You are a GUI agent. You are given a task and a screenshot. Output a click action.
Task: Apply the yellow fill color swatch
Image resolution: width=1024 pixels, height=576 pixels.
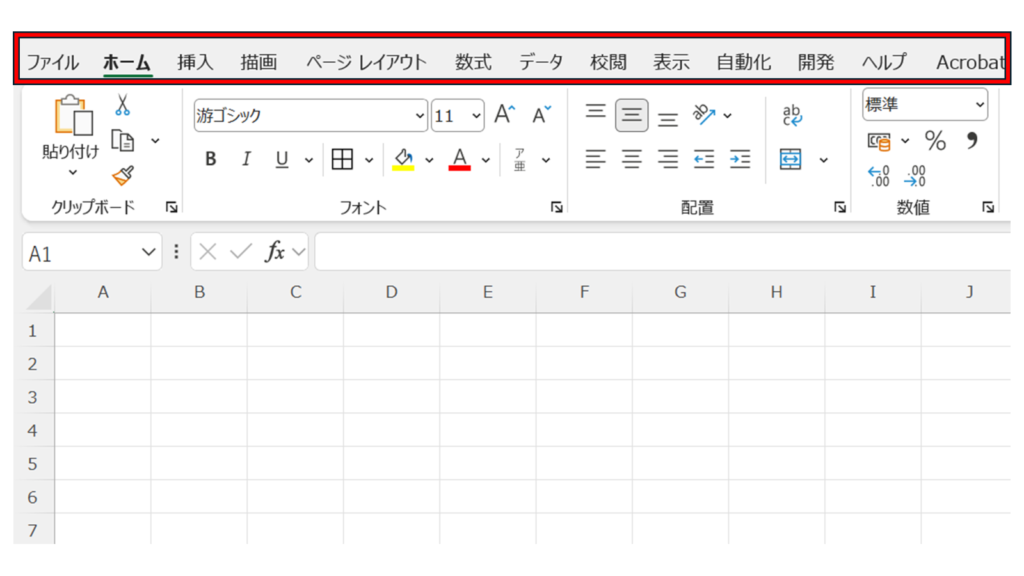(404, 159)
